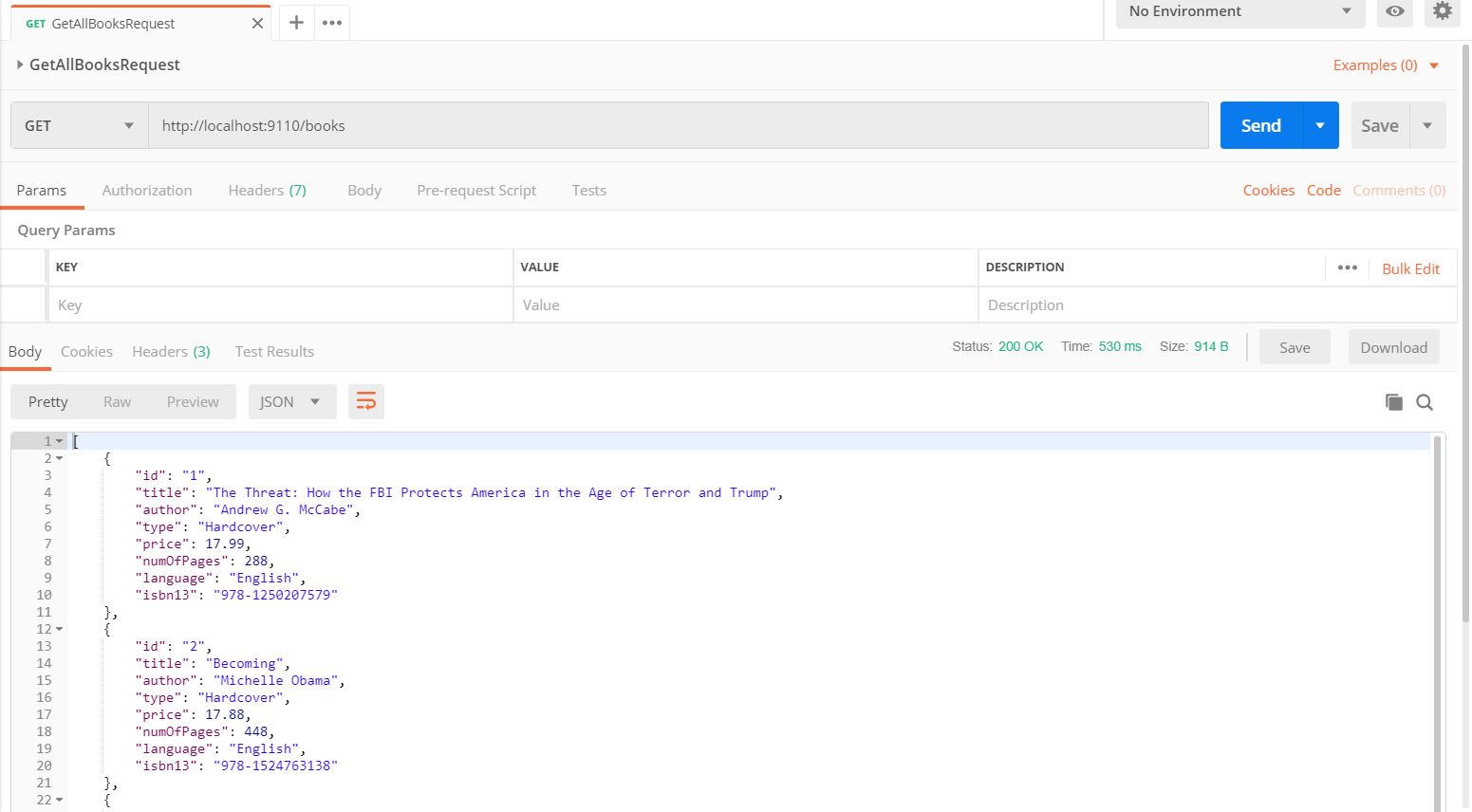Open the No Environment dropdown
The height and width of the screenshot is (812, 1472).
pos(1239,11)
